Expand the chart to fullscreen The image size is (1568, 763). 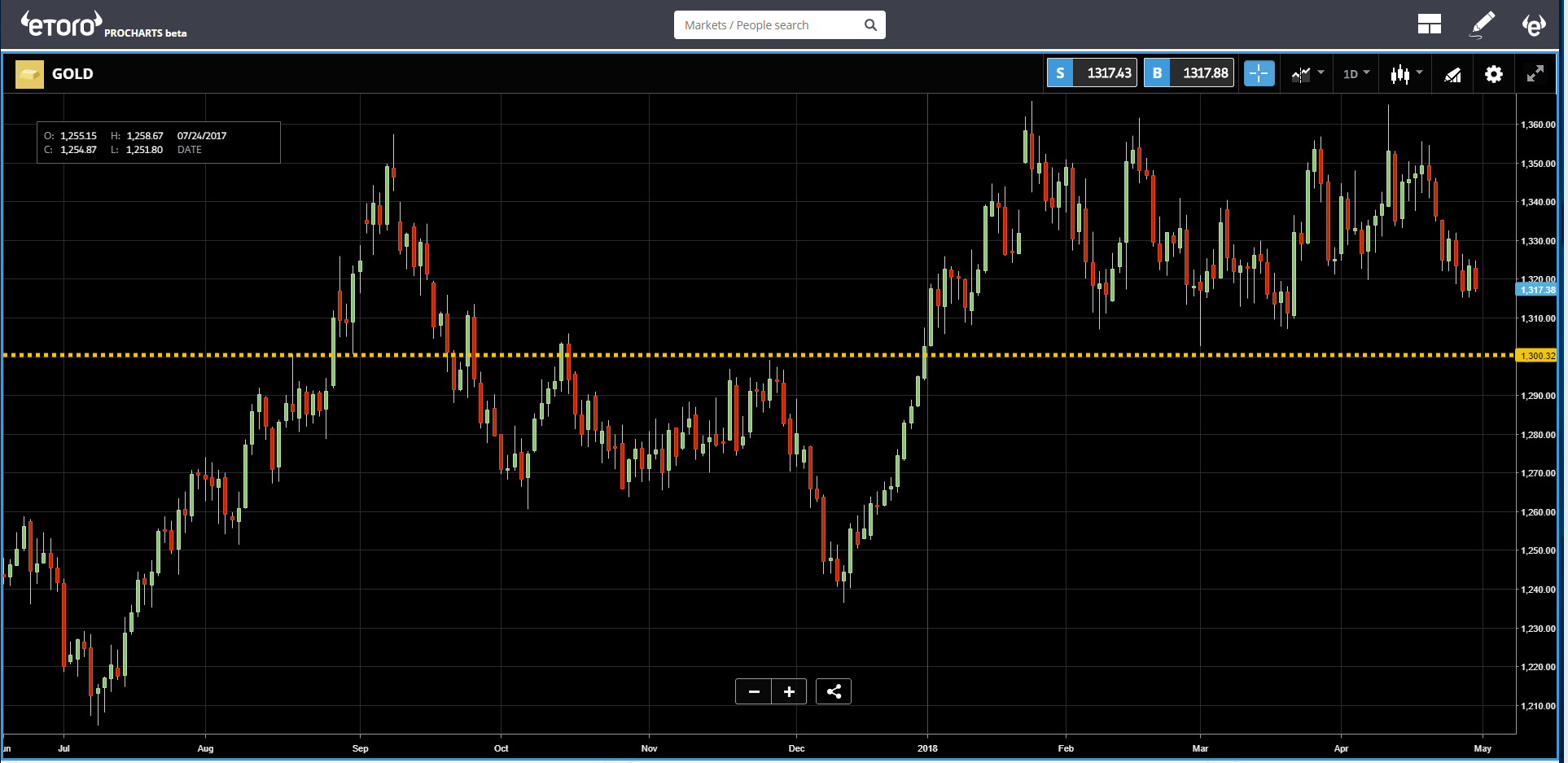pyautogui.click(x=1535, y=73)
